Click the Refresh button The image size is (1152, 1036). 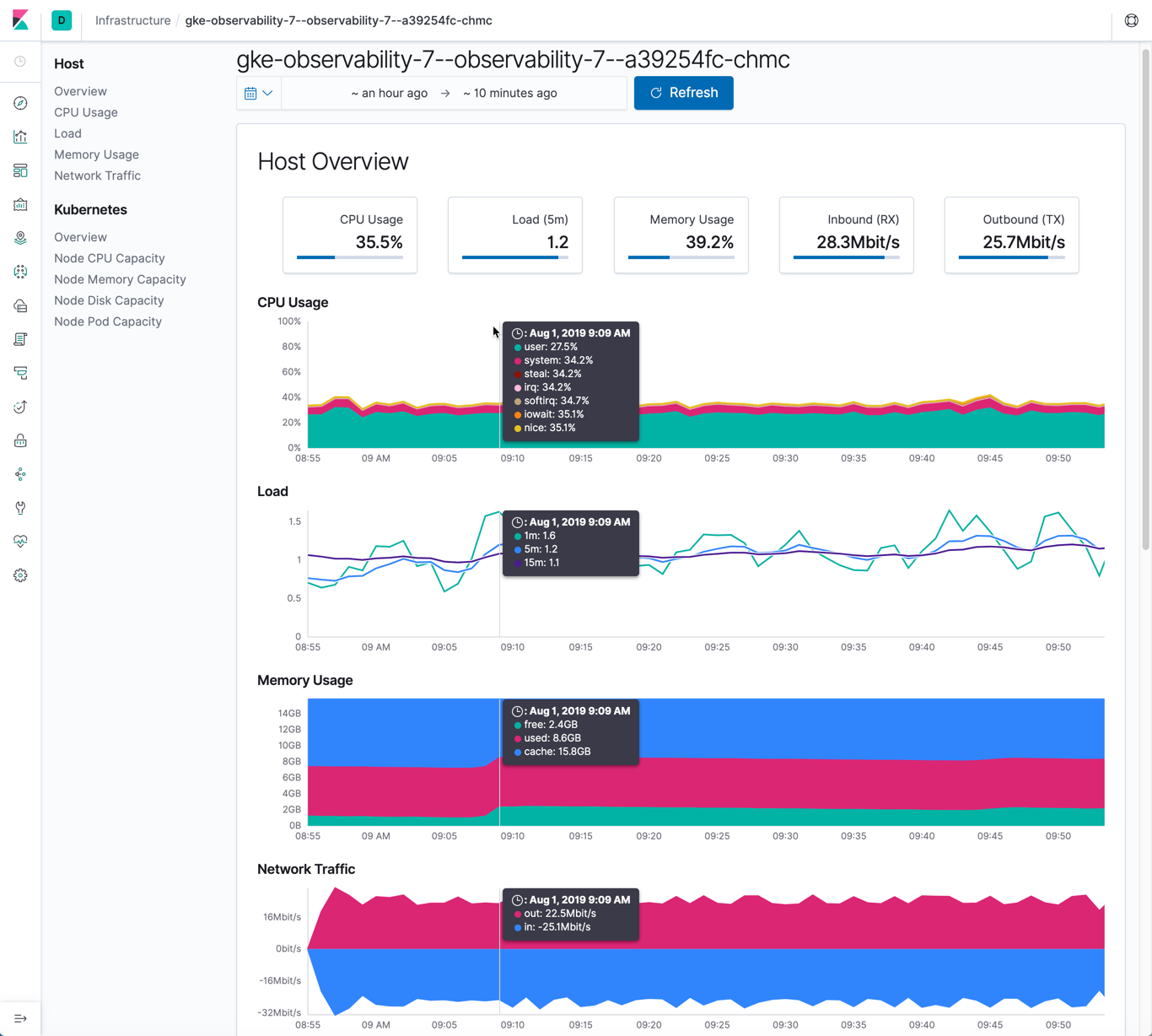(683, 93)
